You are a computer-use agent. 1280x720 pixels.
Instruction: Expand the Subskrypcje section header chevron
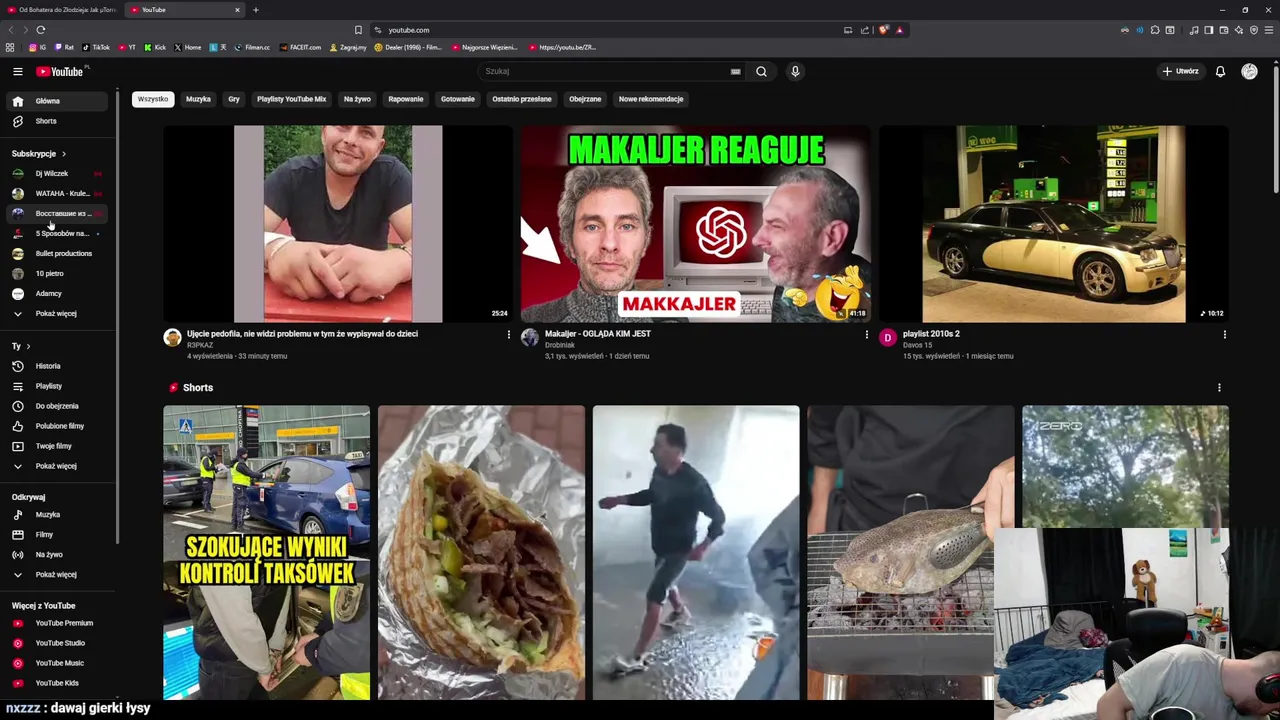coord(63,154)
